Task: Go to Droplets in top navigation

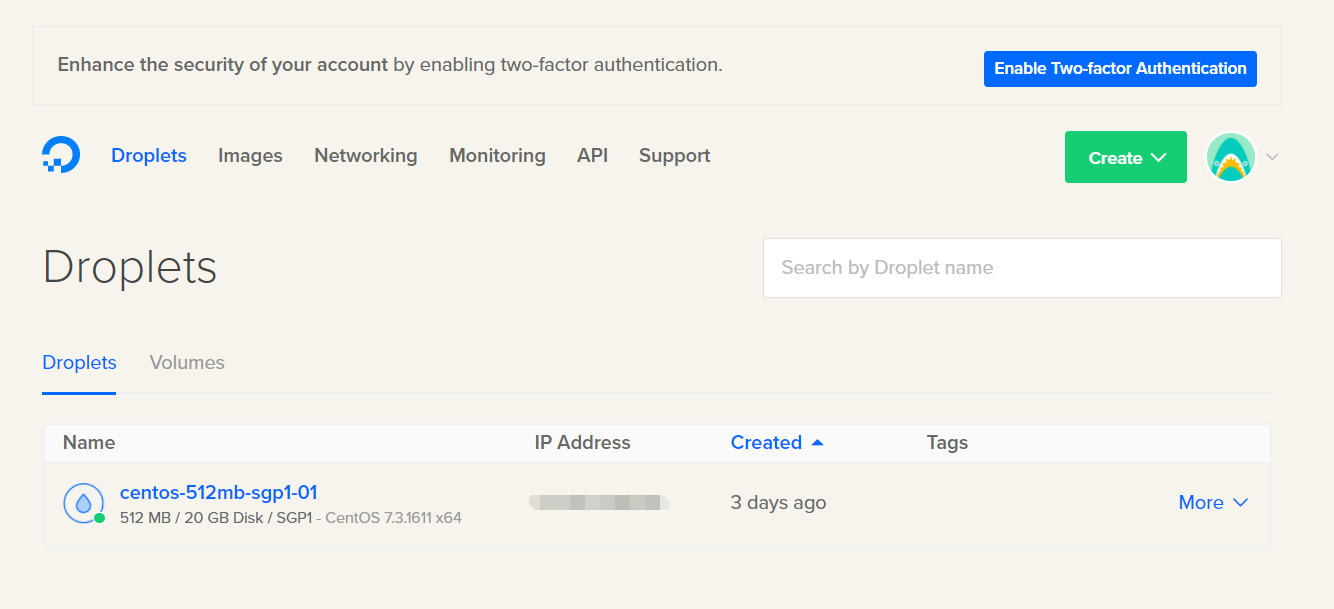Action: point(149,156)
